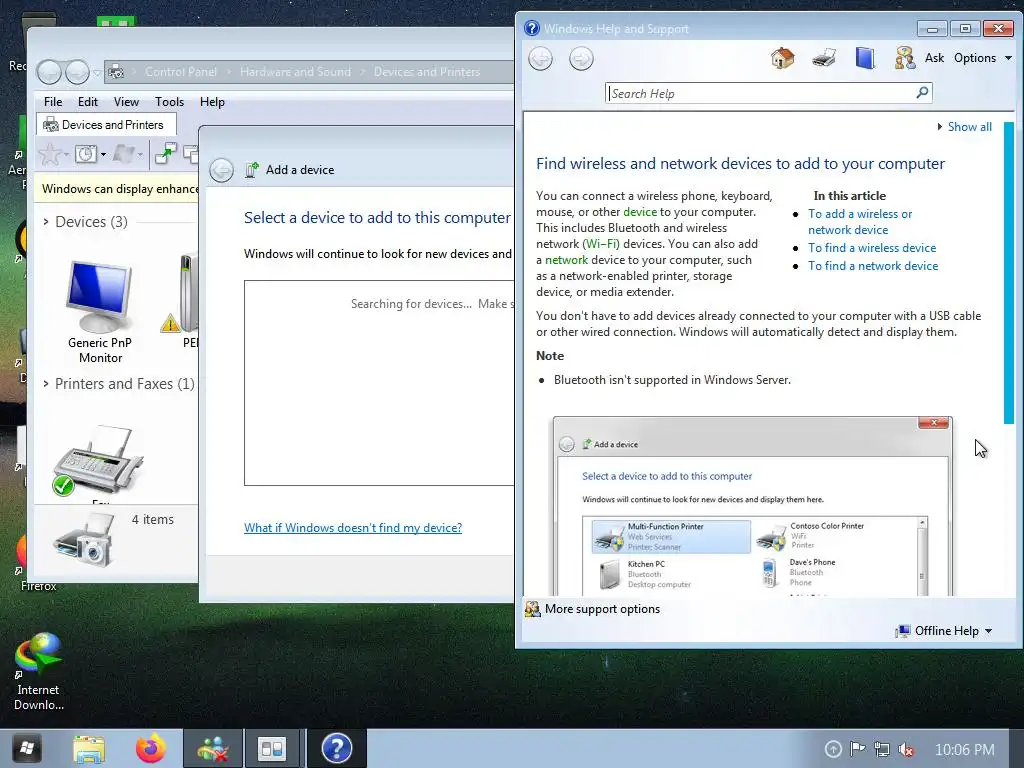Viewport: 1024px width, 768px height.
Task: Open the View menu
Action: pos(126,102)
